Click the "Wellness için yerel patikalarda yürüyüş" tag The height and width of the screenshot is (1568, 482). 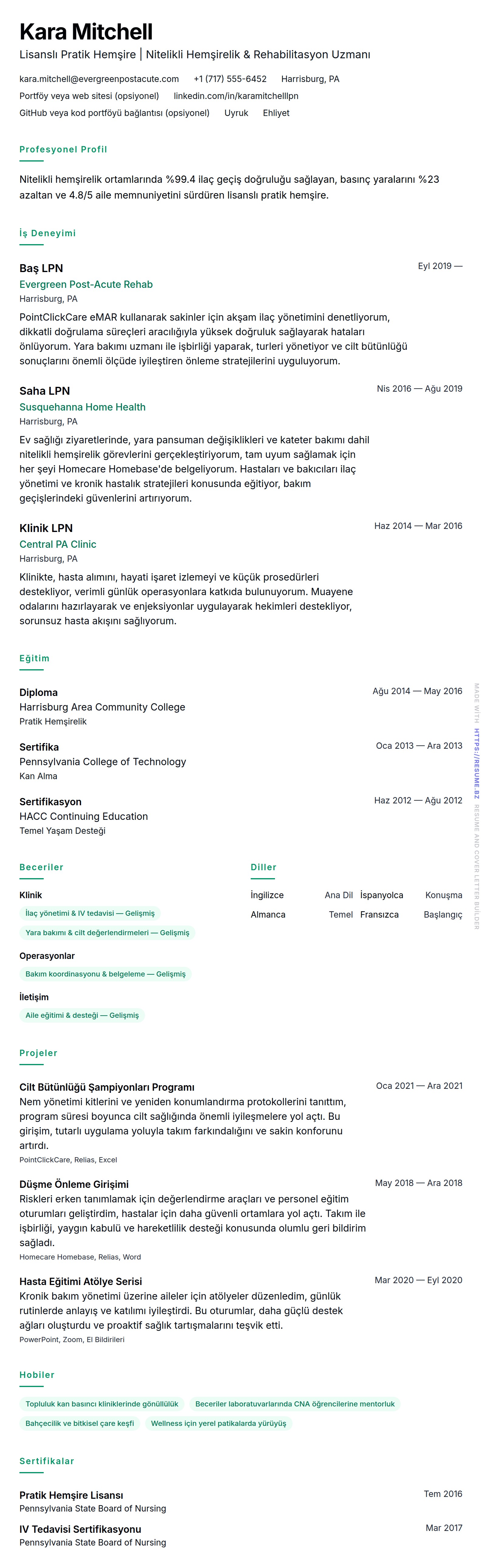point(219,1423)
